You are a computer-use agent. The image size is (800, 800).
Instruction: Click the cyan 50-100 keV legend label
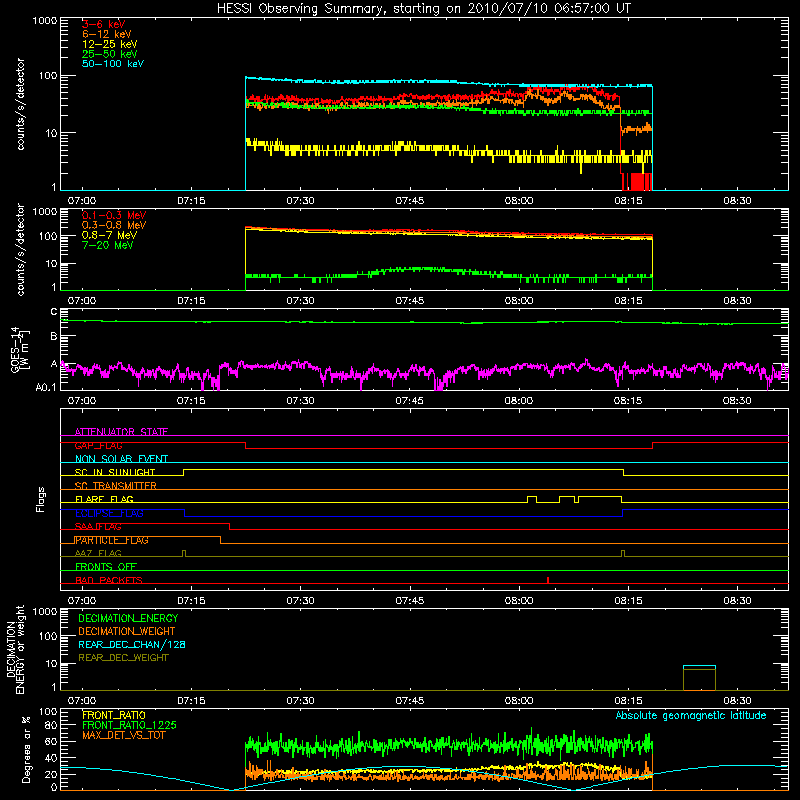[x=113, y=64]
